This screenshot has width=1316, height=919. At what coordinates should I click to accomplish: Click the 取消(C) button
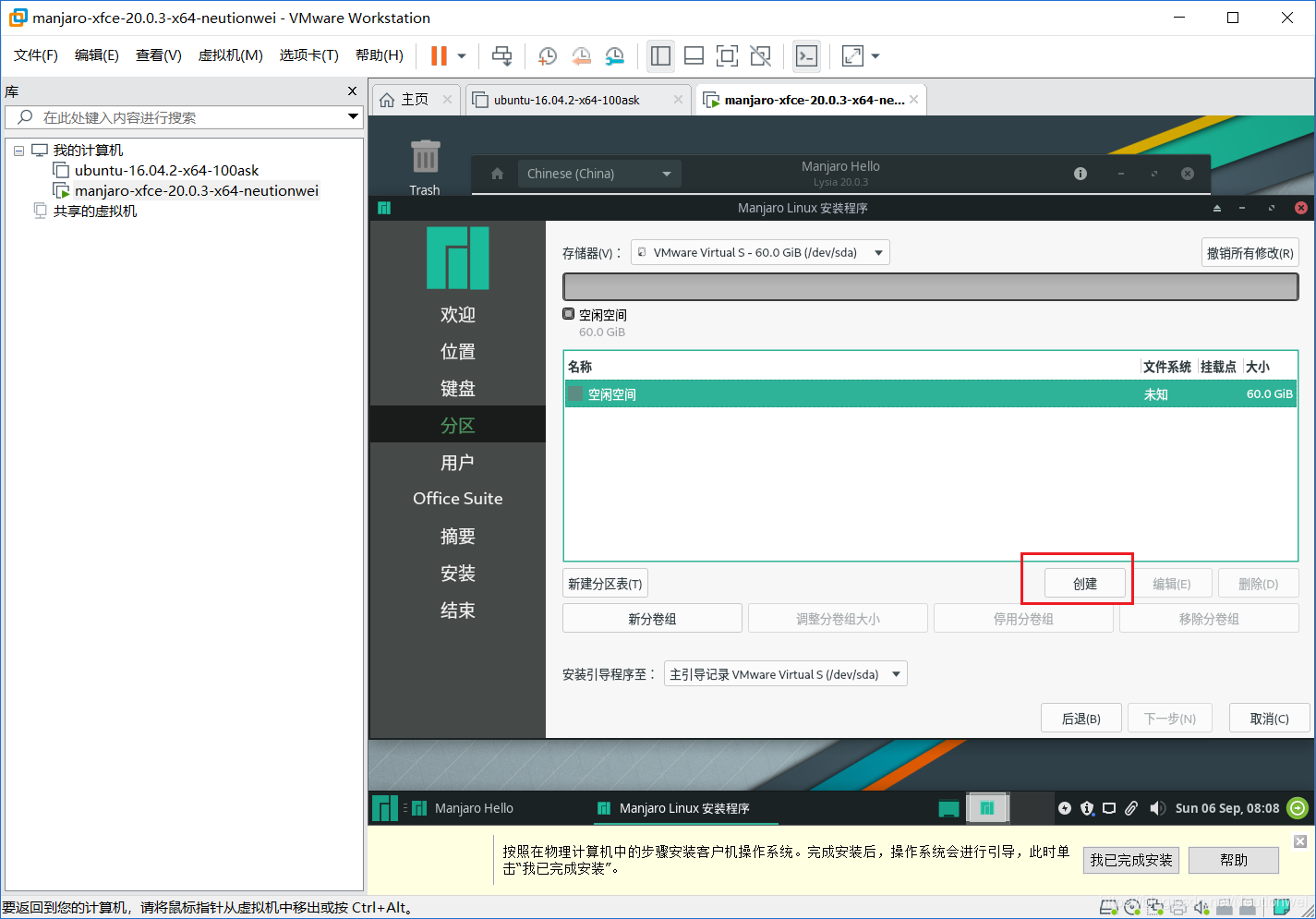pyautogui.click(x=1270, y=719)
